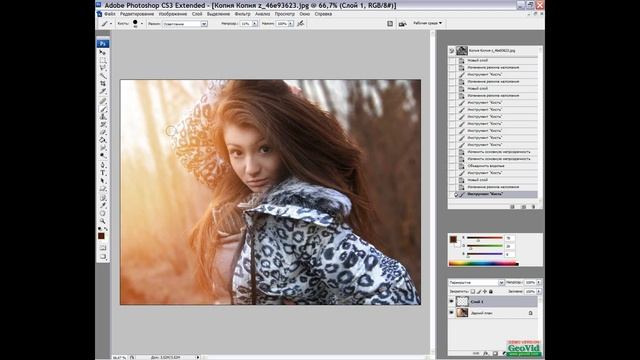Select the Hand tool
The width and height of the screenshot is (640, 360).
click(x=102, y=213)
